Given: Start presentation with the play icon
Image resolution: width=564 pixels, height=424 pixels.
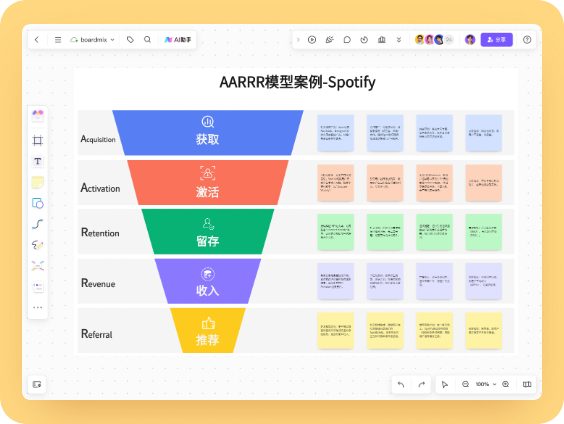Looking at the screenshot, I should coord(312,40).
